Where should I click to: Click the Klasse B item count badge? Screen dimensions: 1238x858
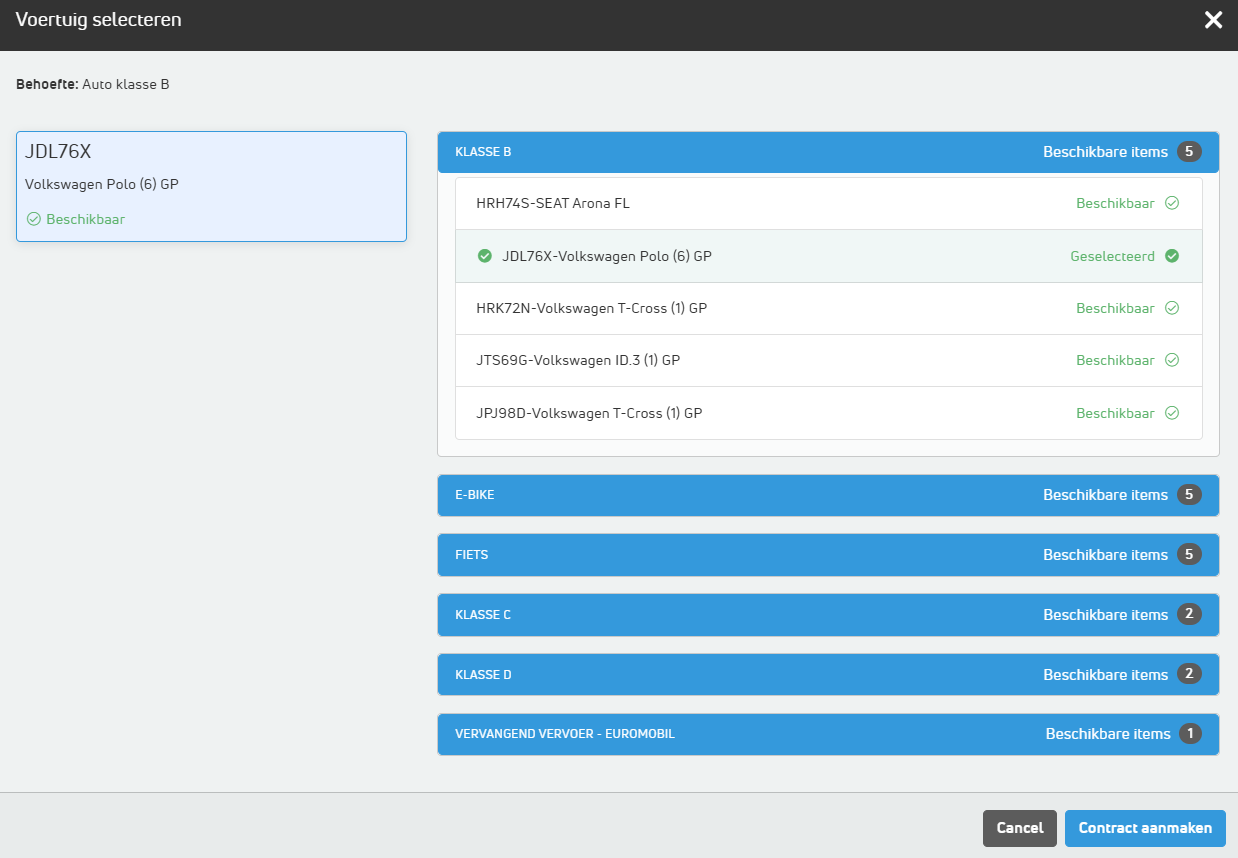pos(1188,152)
